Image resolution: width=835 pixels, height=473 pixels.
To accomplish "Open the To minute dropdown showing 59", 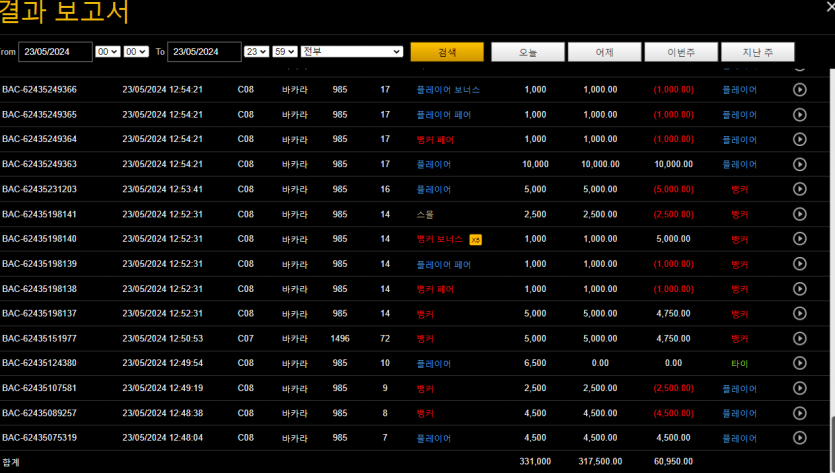I will 284,52.
